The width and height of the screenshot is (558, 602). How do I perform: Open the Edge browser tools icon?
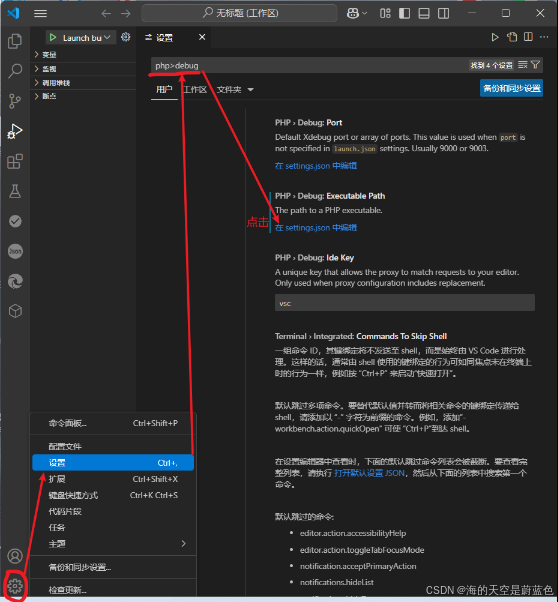[x=15, y=281]
